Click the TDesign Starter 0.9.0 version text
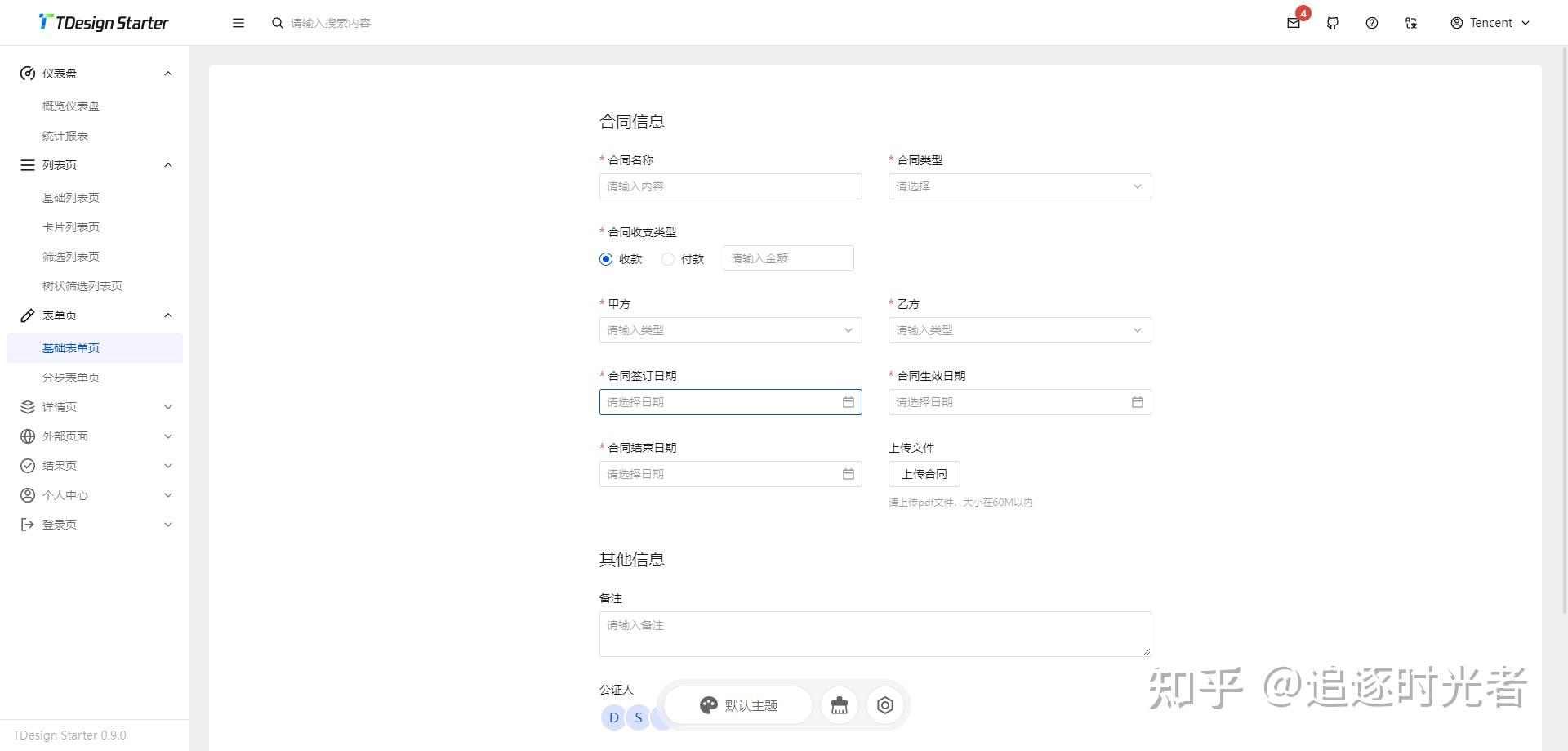 (x=69, y=735)
